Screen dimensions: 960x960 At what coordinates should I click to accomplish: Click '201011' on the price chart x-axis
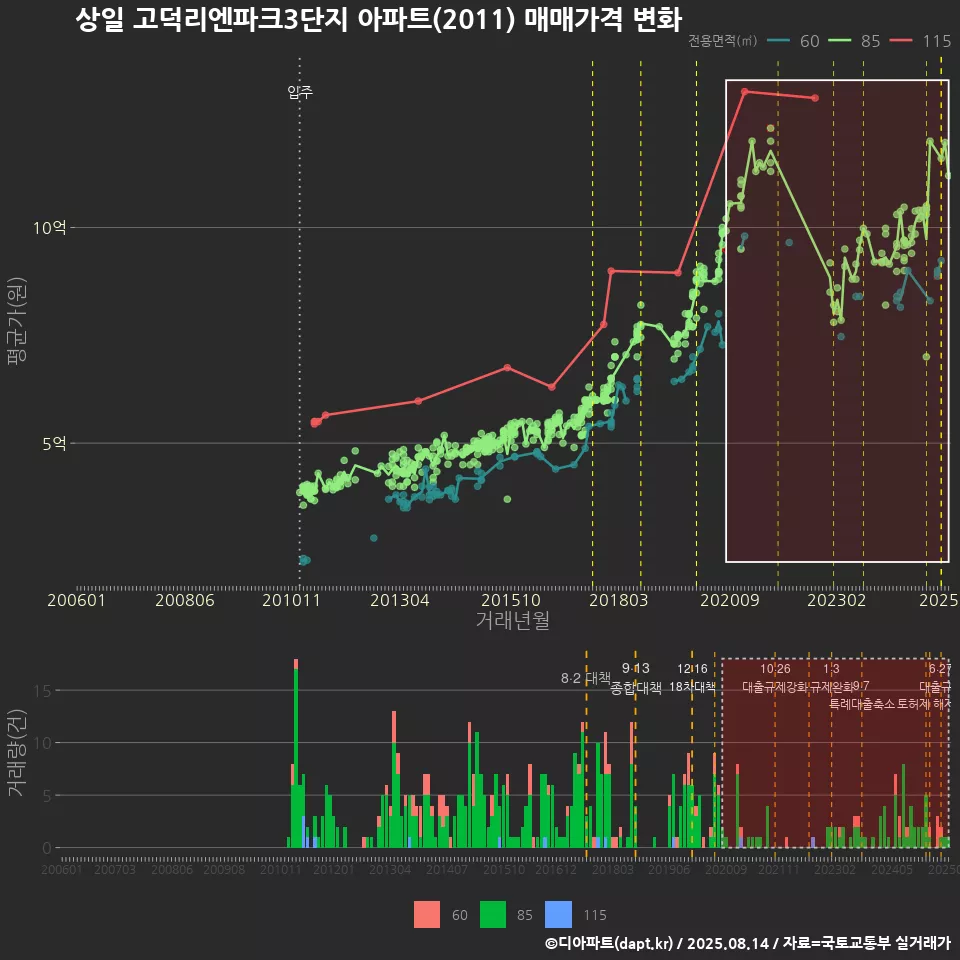coord(291,600)
